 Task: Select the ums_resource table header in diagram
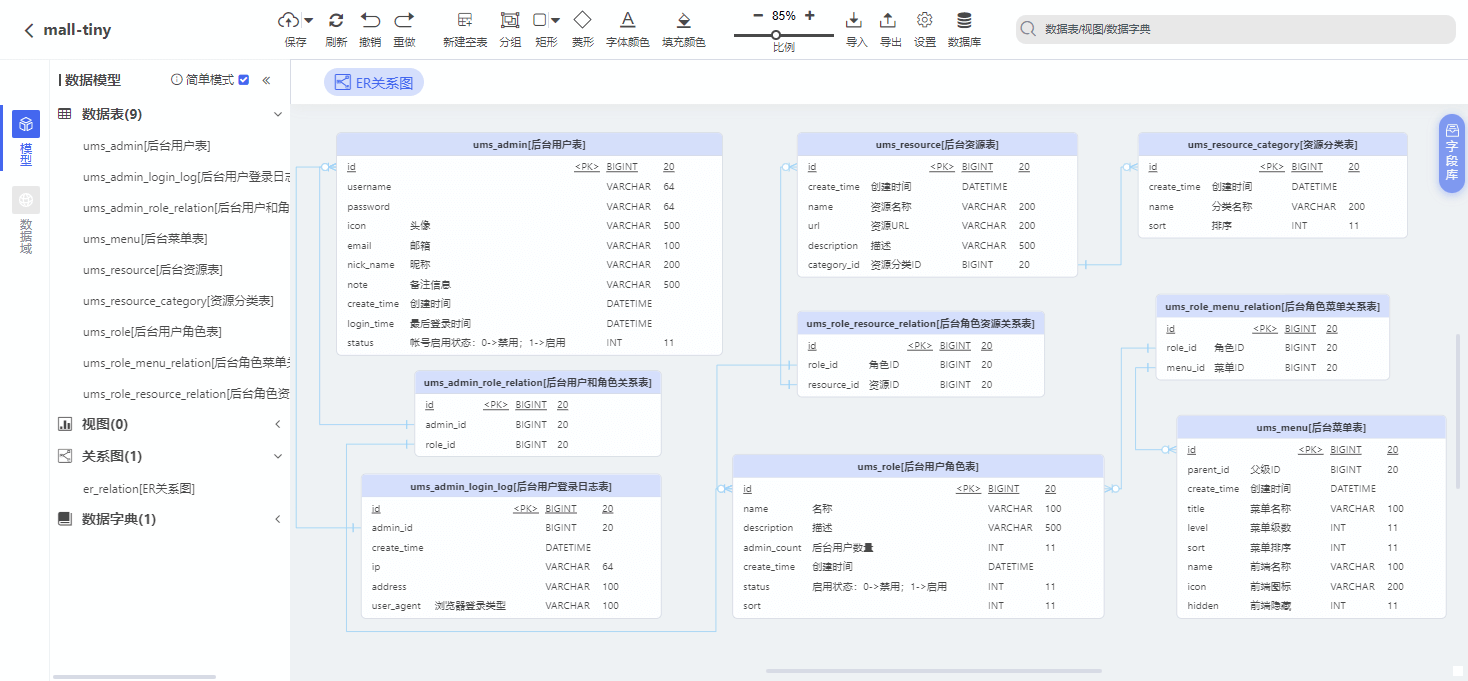(x=937, y=145)
